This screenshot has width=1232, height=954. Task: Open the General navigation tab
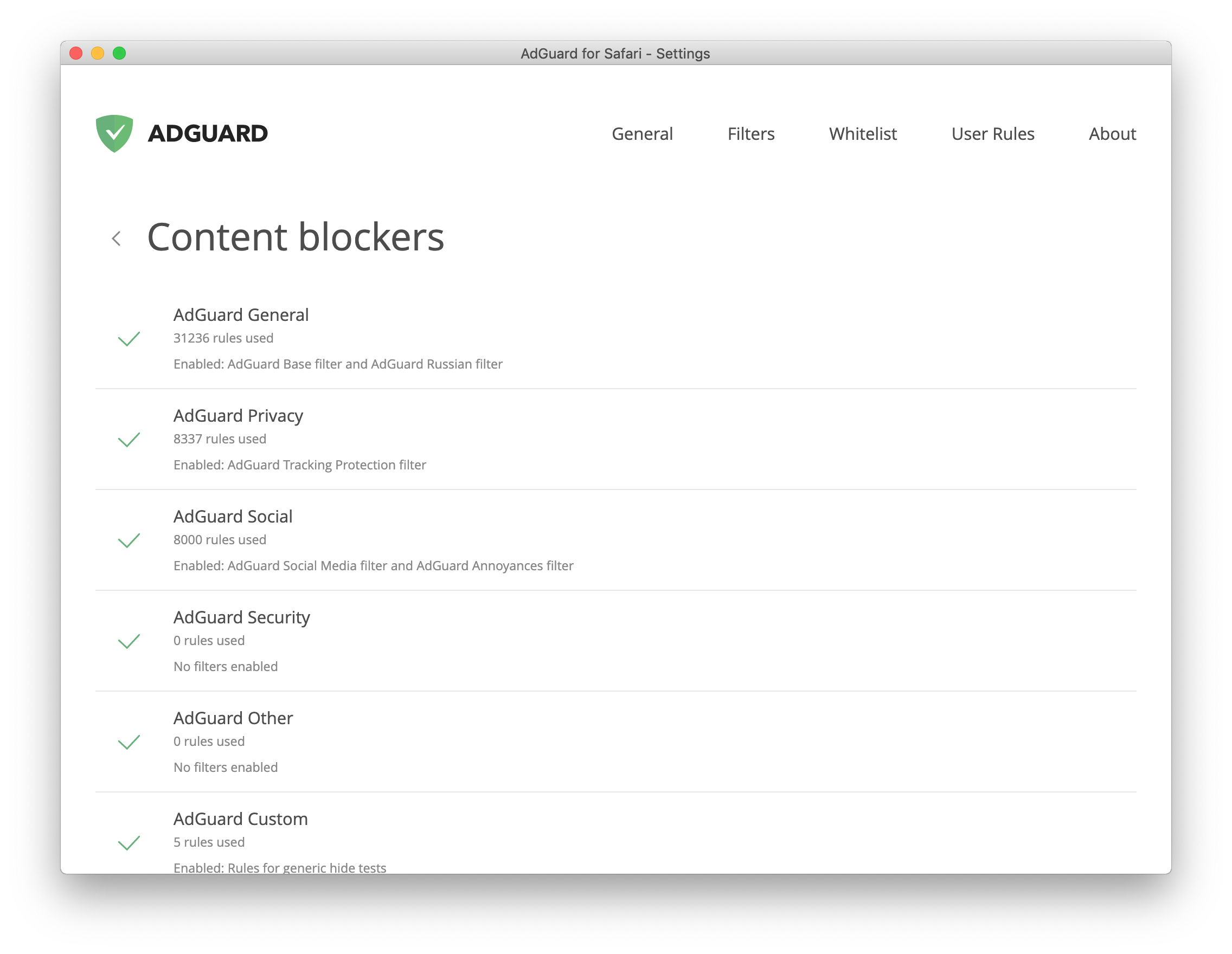pos(641,132)
